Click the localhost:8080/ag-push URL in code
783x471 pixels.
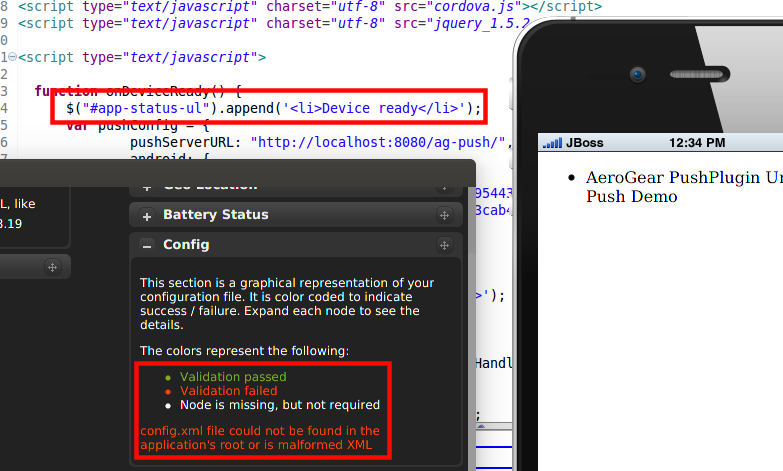(x=379, y=142)
